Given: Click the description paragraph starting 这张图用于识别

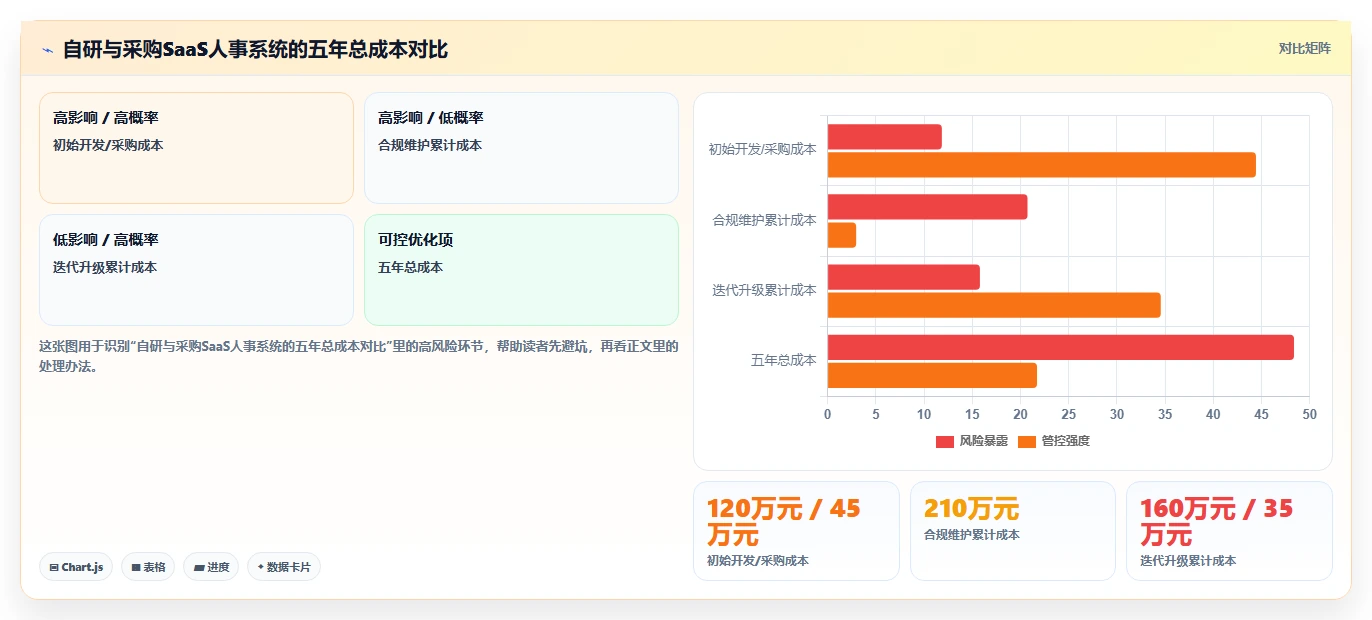Looking at the screenshot, I should coord(359,356).
